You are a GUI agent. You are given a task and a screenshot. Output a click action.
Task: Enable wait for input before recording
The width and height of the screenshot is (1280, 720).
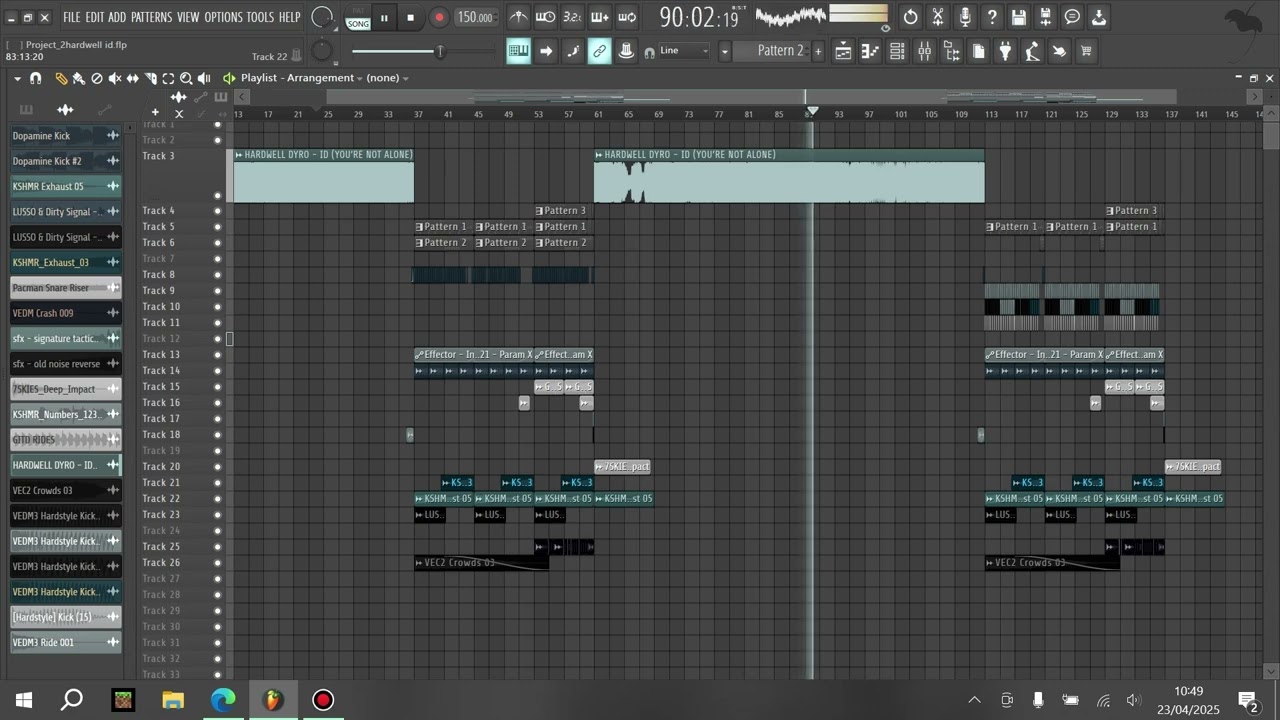pos(545,17)
